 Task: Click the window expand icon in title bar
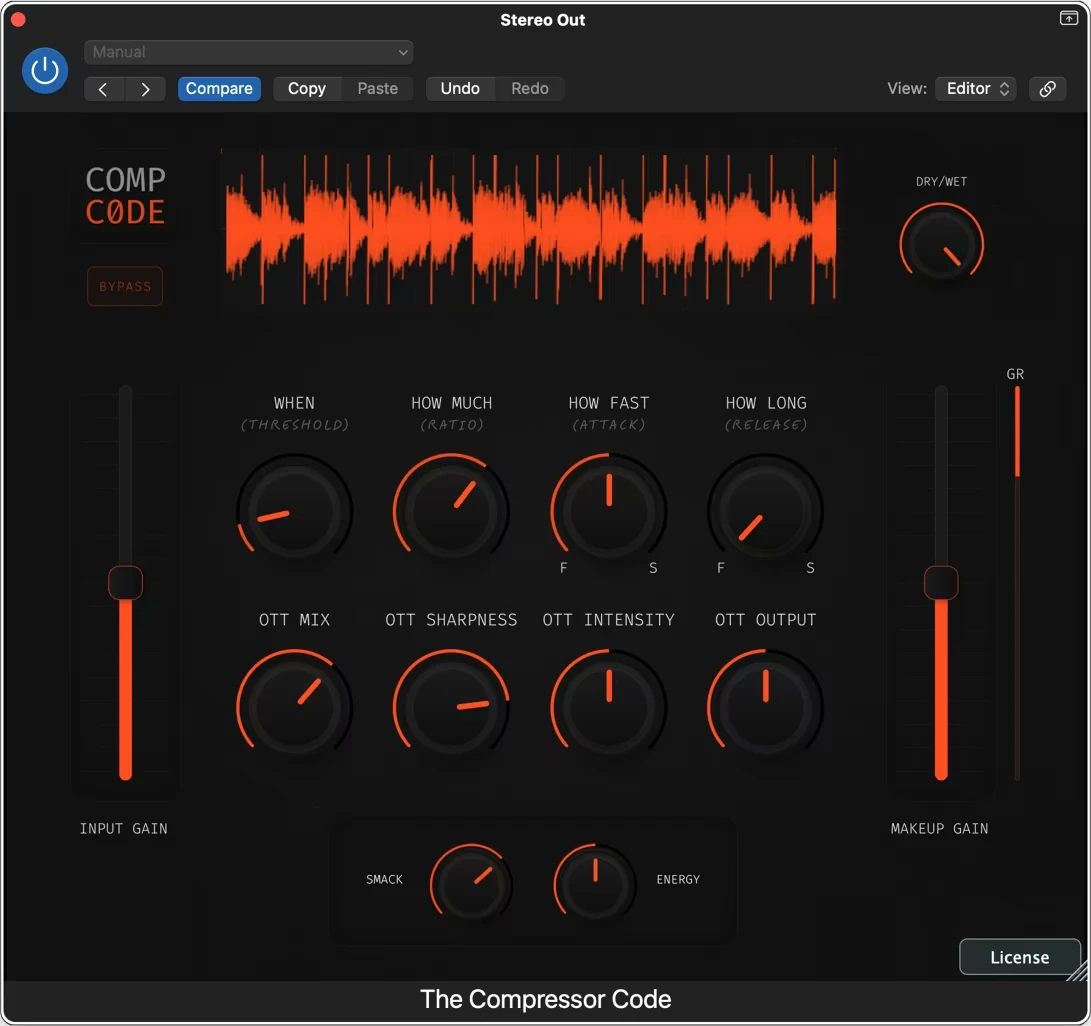(1069, 18)
